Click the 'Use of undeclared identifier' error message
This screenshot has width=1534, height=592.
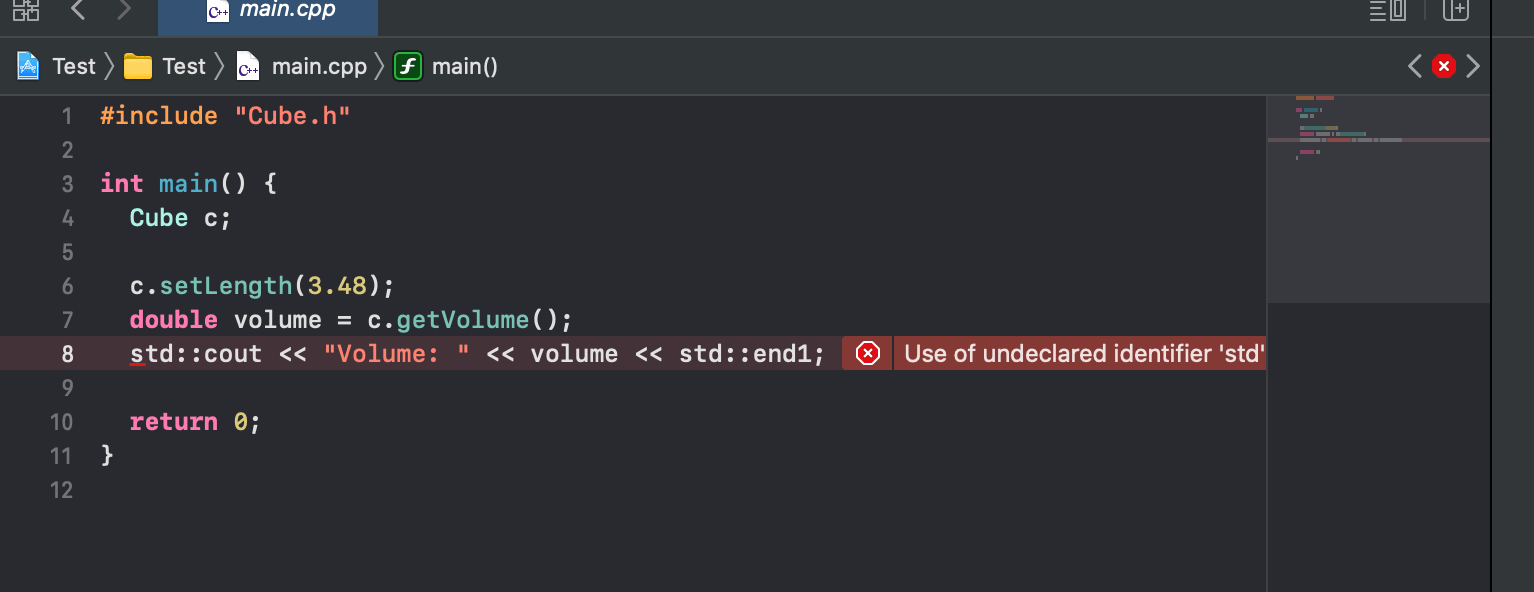pos(1080,353)
